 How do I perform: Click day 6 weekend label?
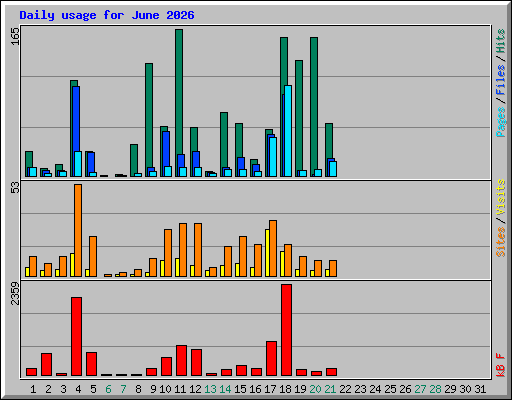[x=108, y=389]
